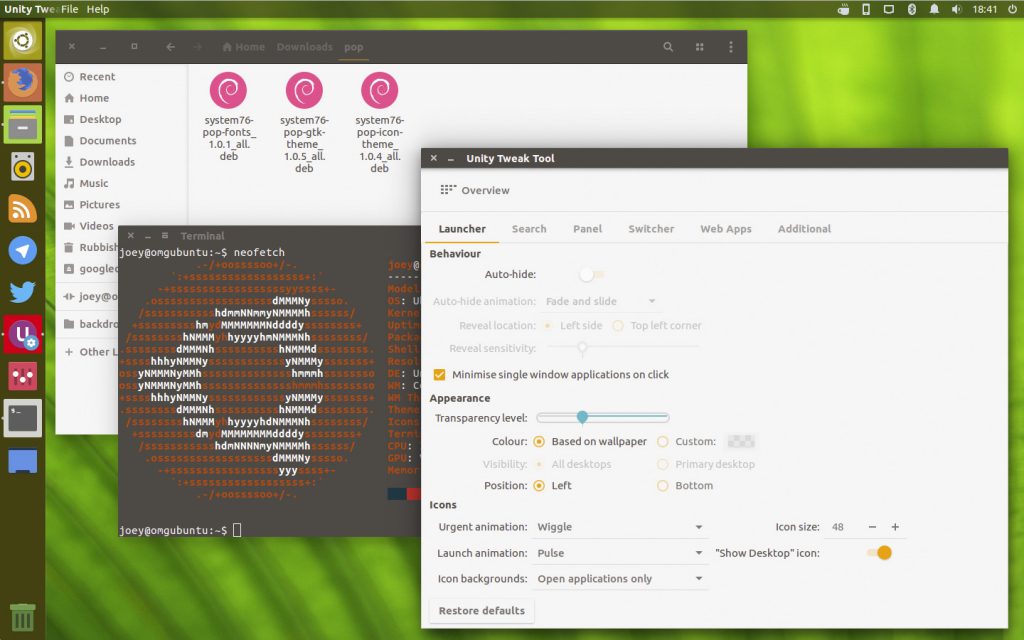1024x640 pixels.
Task: Open Icon backgrounds dropdown
Action: [620, 579]
